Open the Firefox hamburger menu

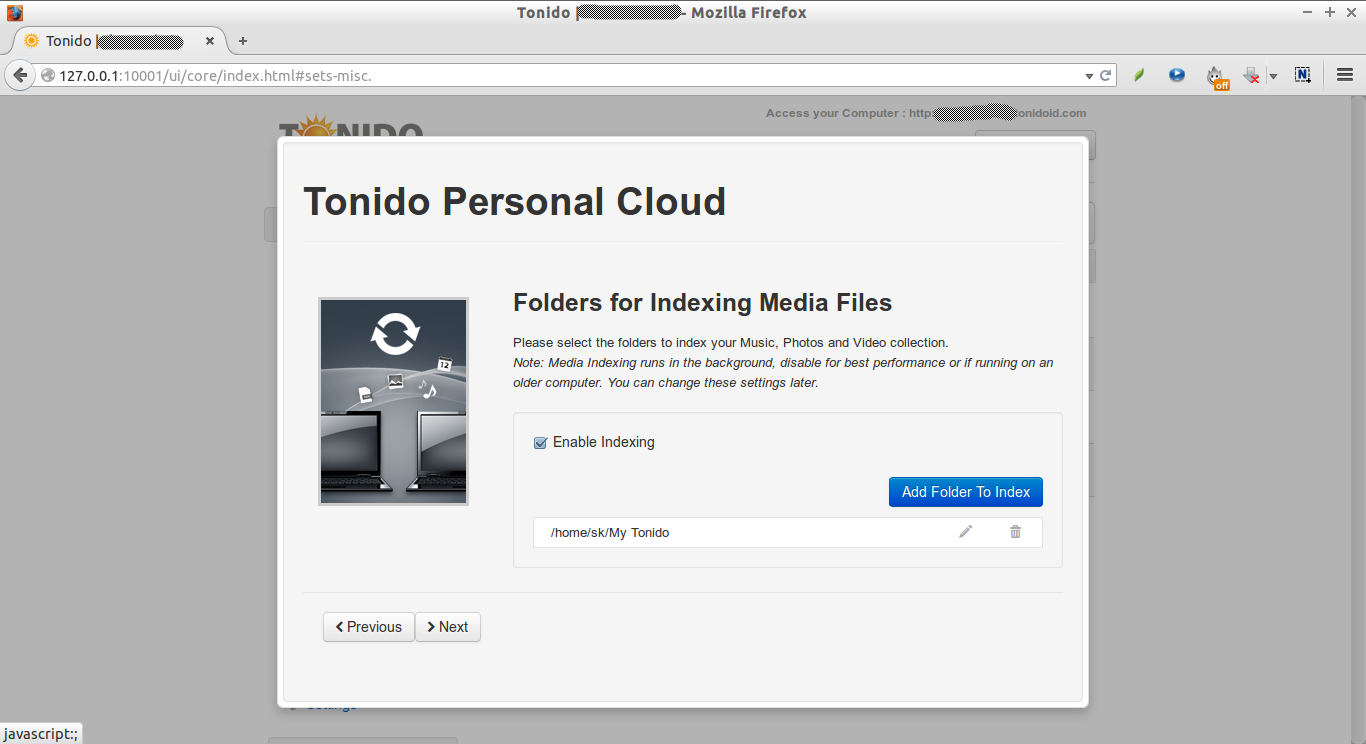[1345, 75]
